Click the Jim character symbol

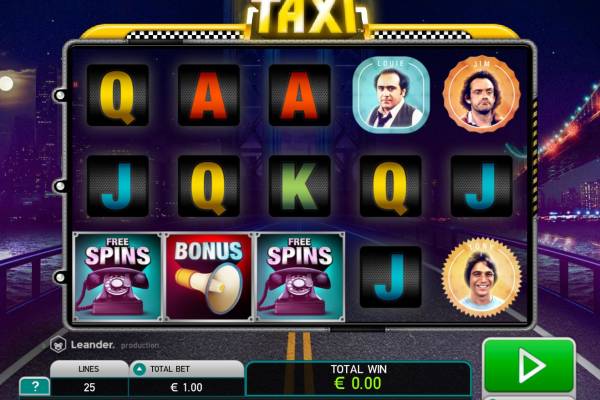tap(481, 95)
